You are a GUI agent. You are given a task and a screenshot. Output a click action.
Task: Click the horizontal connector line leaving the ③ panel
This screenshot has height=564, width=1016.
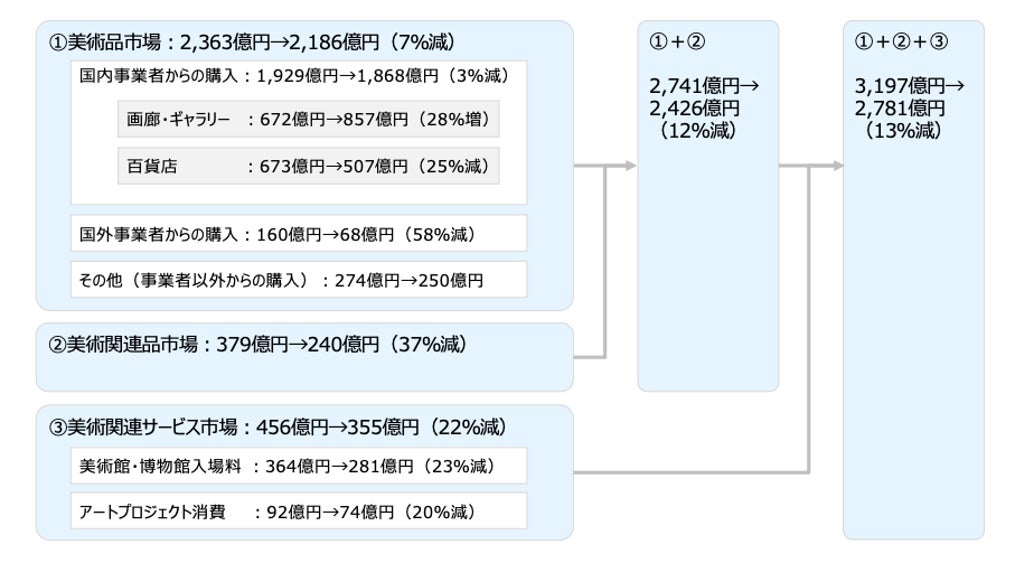click(x=690, y=473)
